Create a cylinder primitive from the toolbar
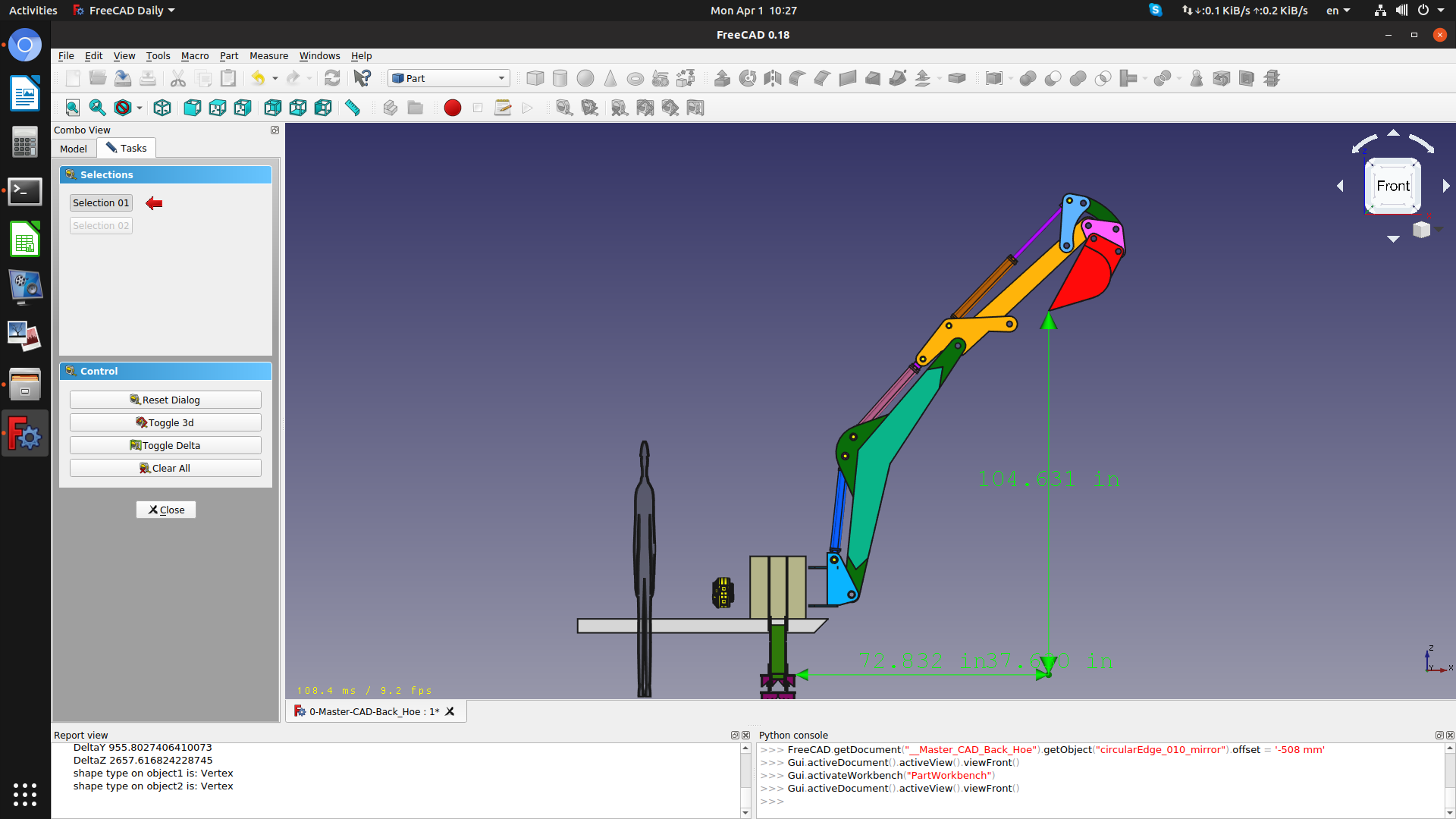 click(560, 78)
